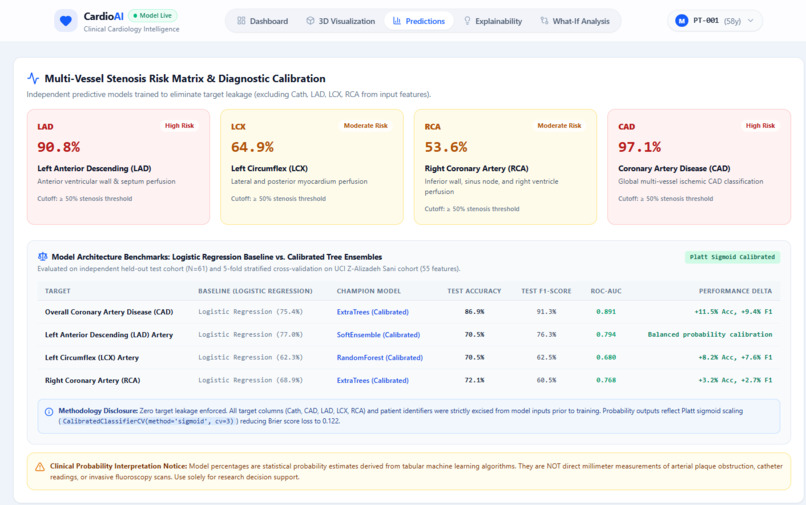Click the 86.9% test accuracy value

point(474,312)
